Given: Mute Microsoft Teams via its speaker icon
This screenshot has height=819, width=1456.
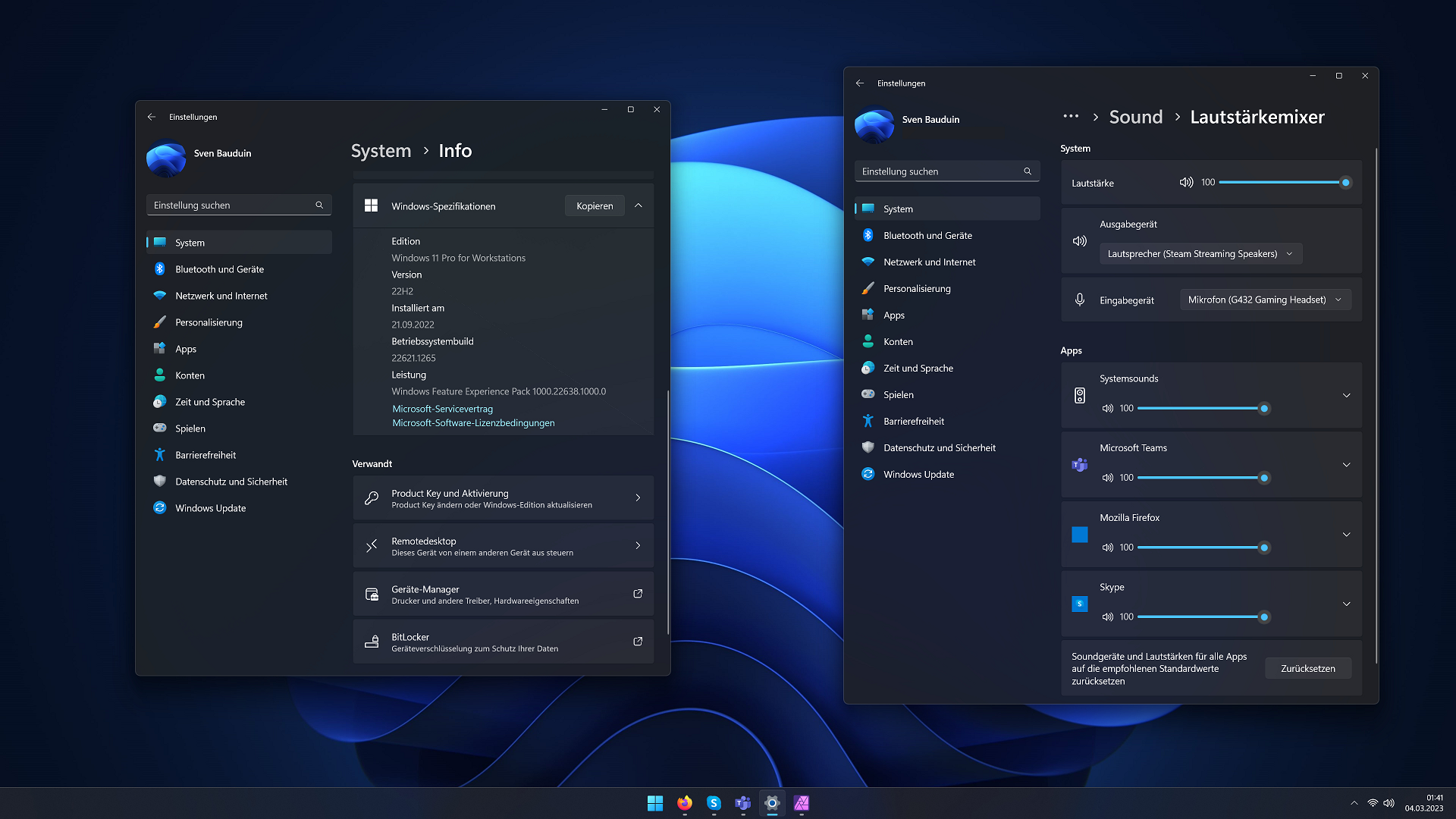Looking at the screenshot, I should point(1107,479).
